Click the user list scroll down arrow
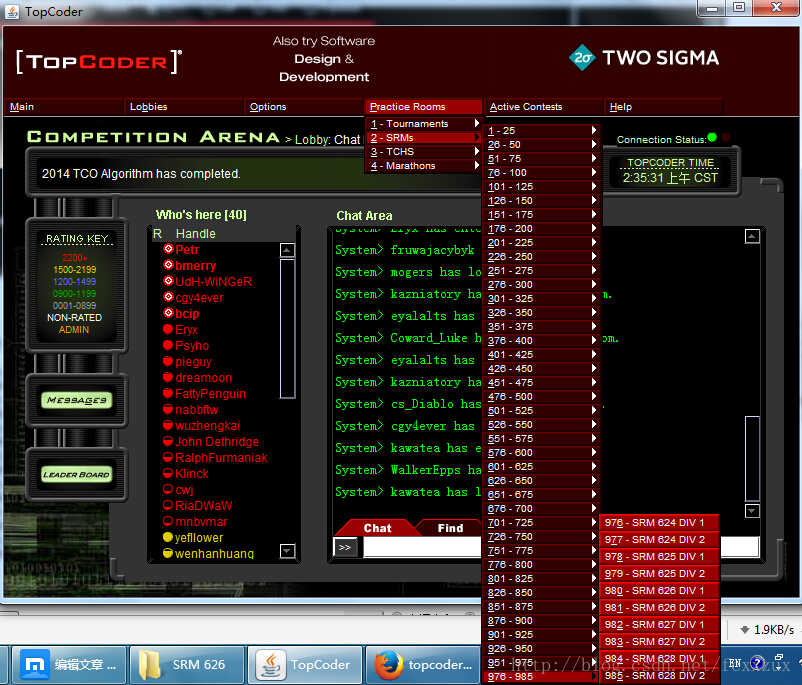Image resolution: width=802 pixels, height=685 pixels. [287, 551]
